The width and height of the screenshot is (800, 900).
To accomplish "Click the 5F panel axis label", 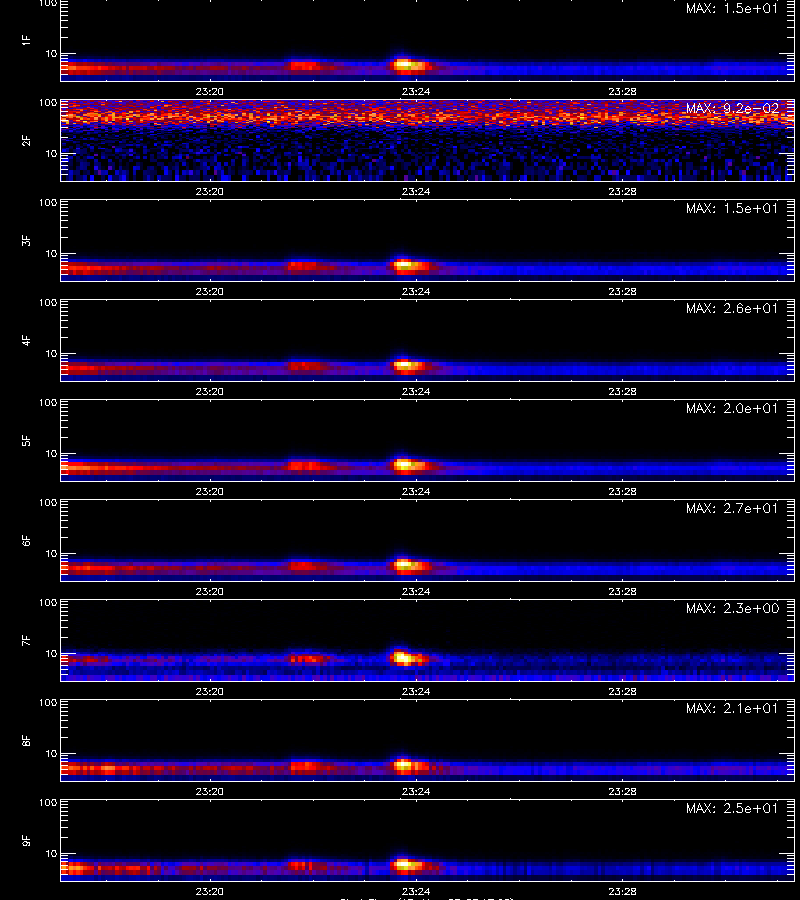I will 26,440.
